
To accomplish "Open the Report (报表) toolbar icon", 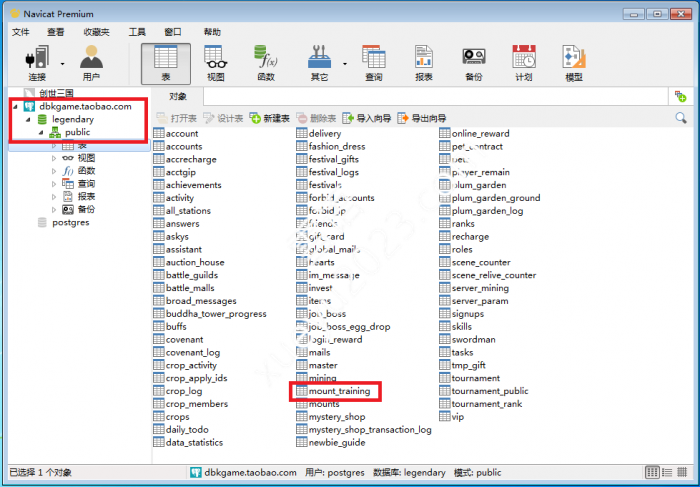I will 423,63.
